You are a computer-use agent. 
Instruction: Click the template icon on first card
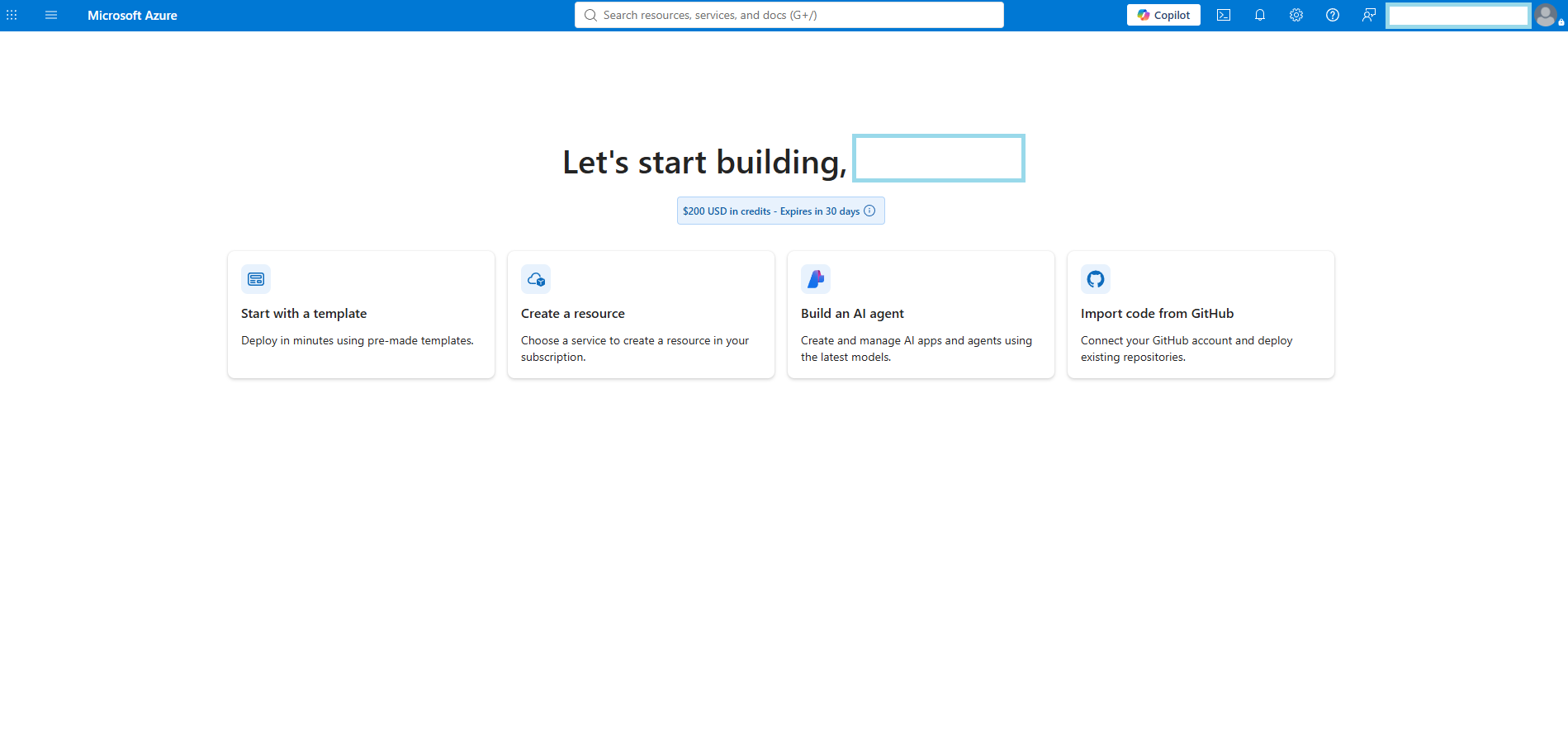pos(256,279)
